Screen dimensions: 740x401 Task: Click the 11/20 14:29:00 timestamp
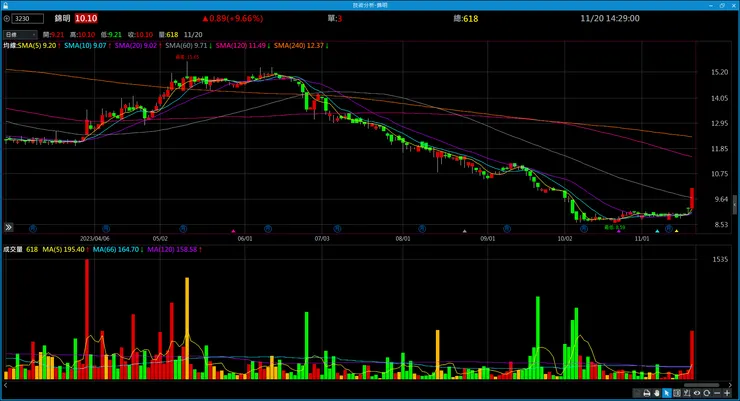coord(610,18)
